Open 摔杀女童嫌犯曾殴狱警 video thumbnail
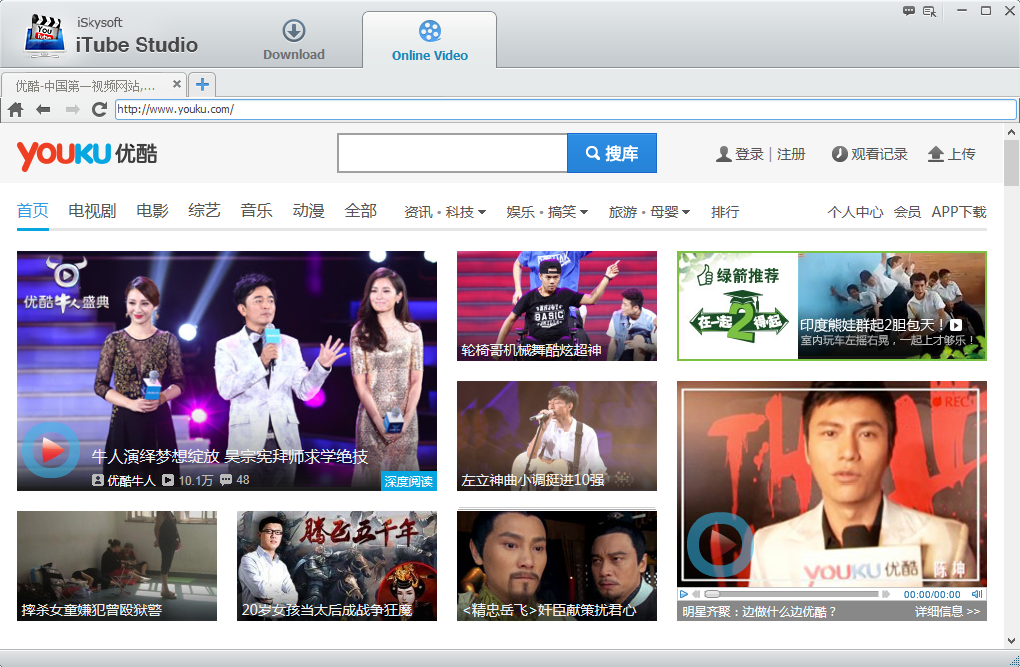The height and width of the screenshot is (667, 1020). tap(116, 566)
